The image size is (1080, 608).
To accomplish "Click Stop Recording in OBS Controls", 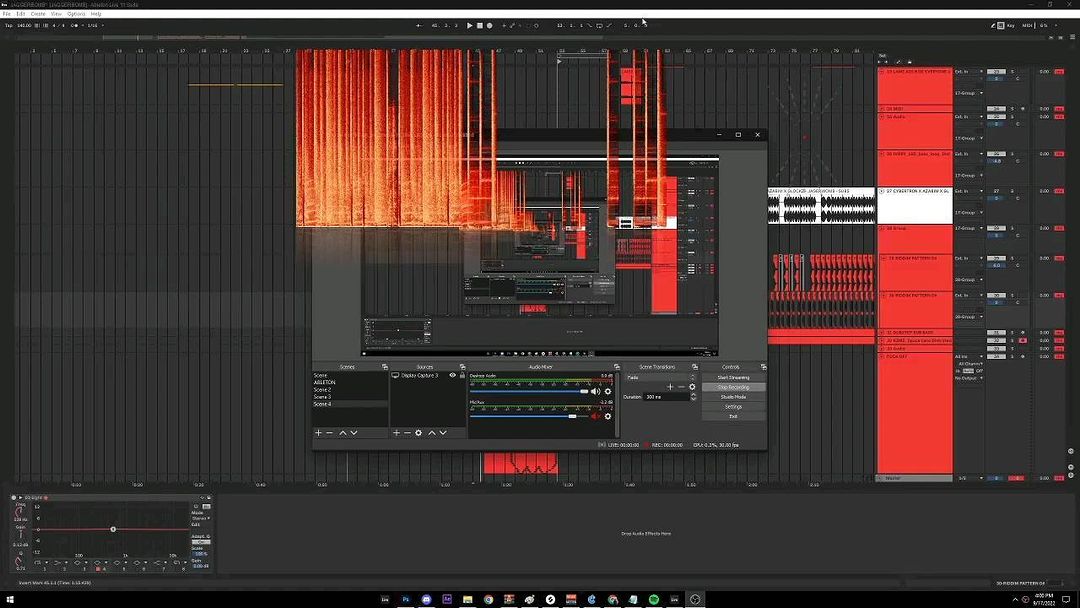I will [x=733, y=387].
